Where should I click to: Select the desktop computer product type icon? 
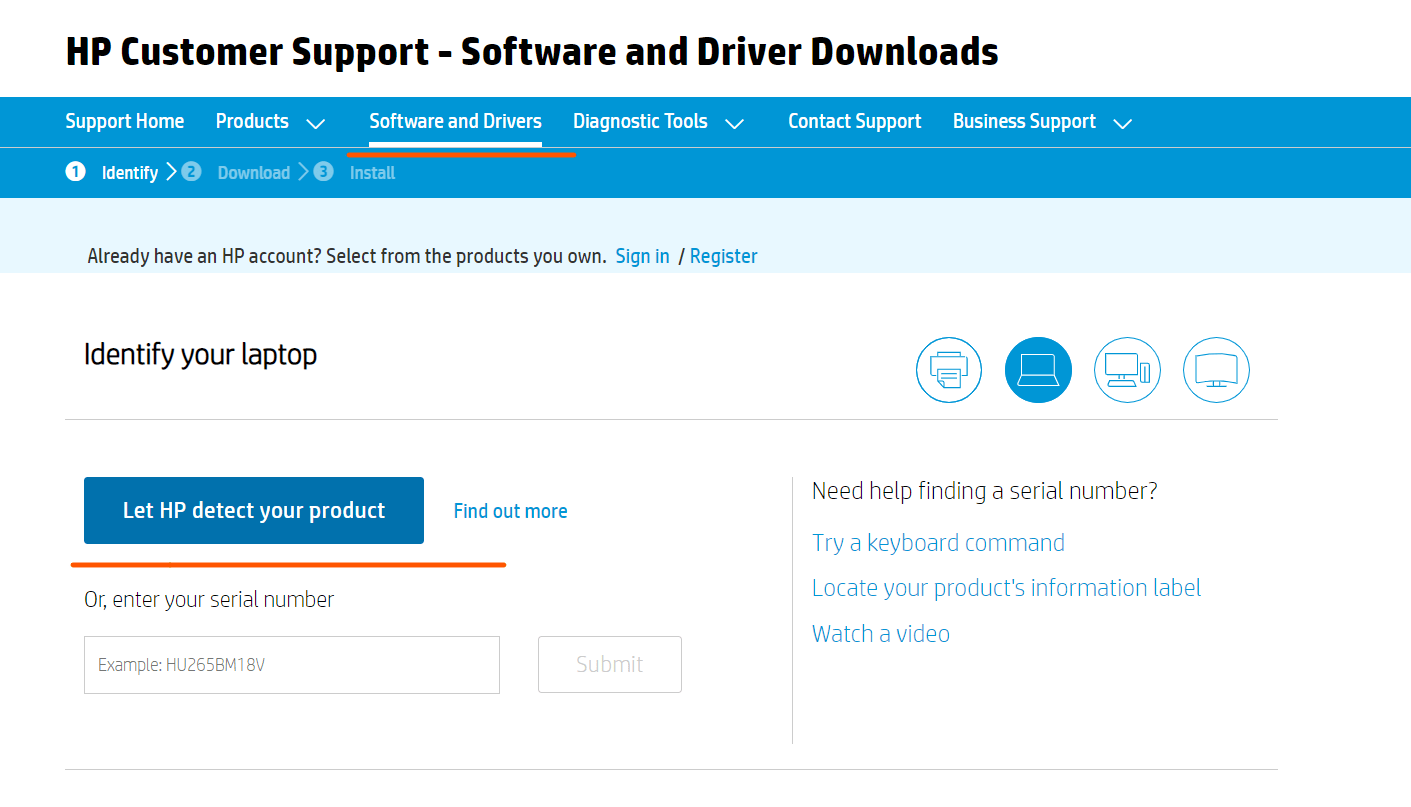pos(1127,370)
